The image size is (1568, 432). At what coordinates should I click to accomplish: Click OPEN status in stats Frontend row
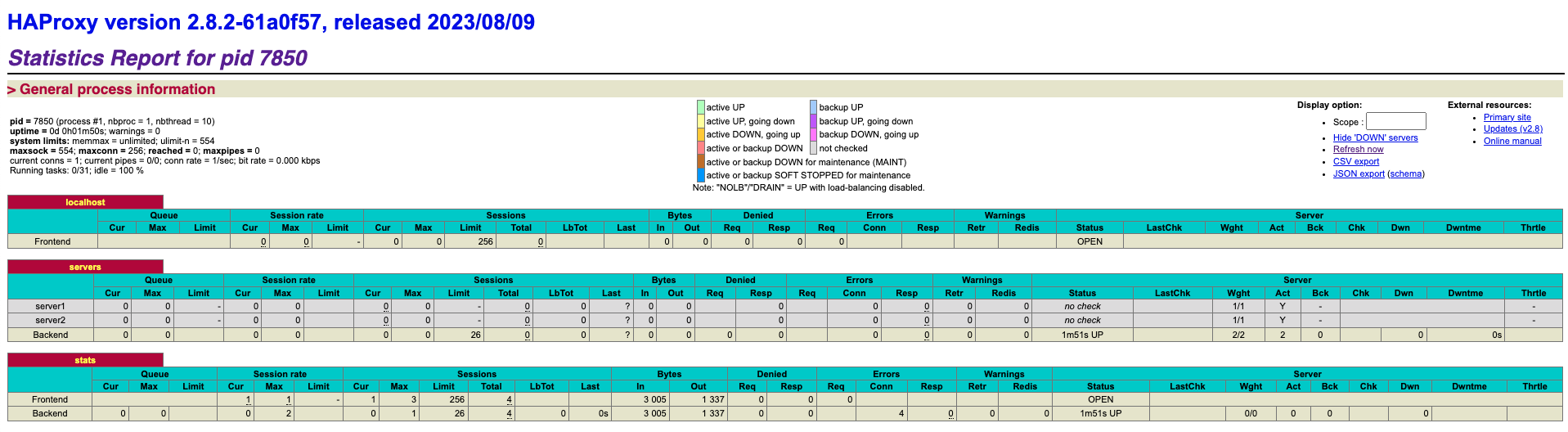pyautogui.click(x=1100, y=399)
